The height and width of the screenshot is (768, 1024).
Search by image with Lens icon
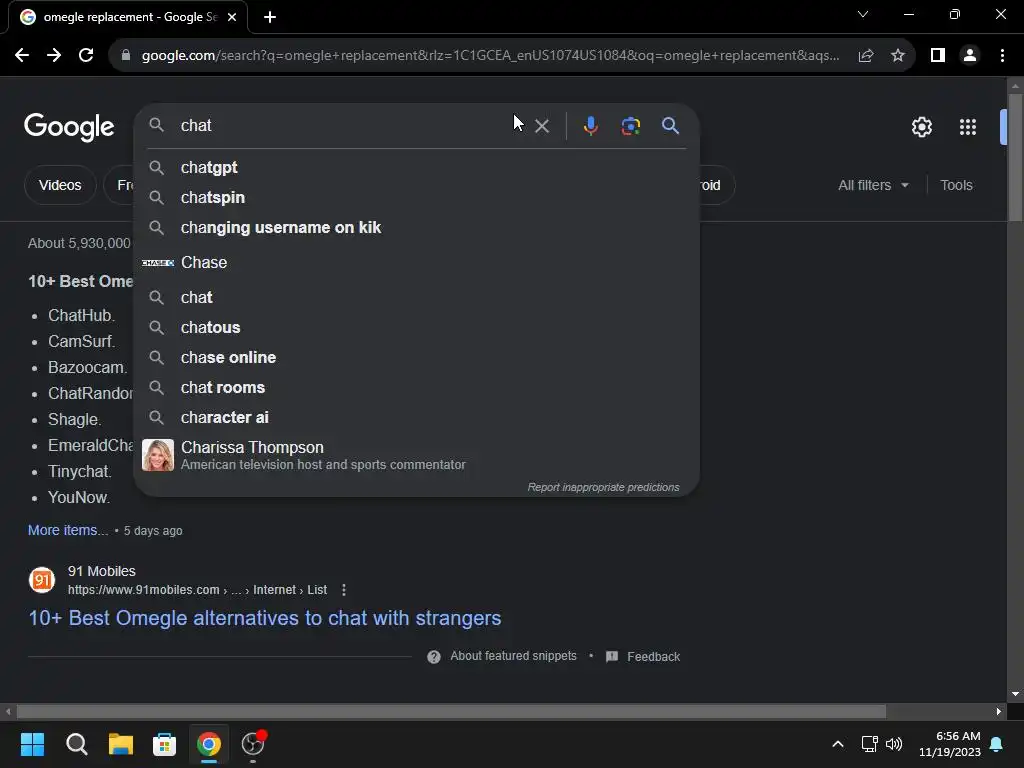[x=630, y=125]
